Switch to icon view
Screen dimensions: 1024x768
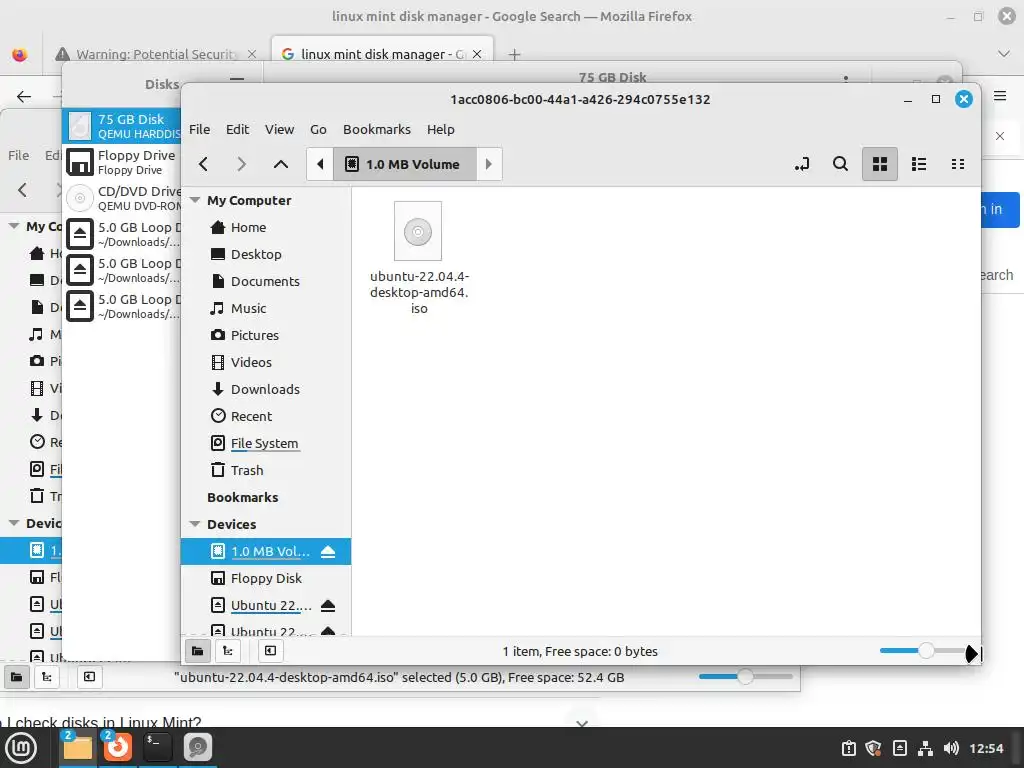coord(880,164)
